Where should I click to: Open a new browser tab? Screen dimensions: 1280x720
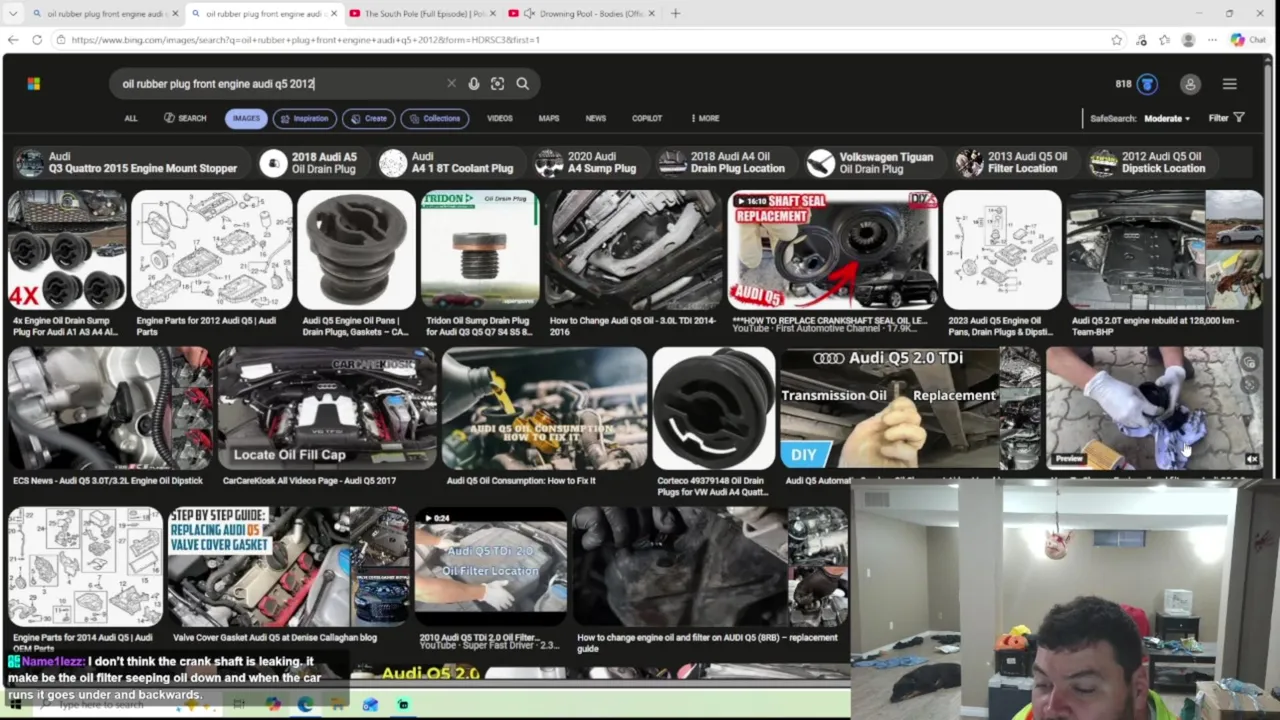click(x=675, y=13)
